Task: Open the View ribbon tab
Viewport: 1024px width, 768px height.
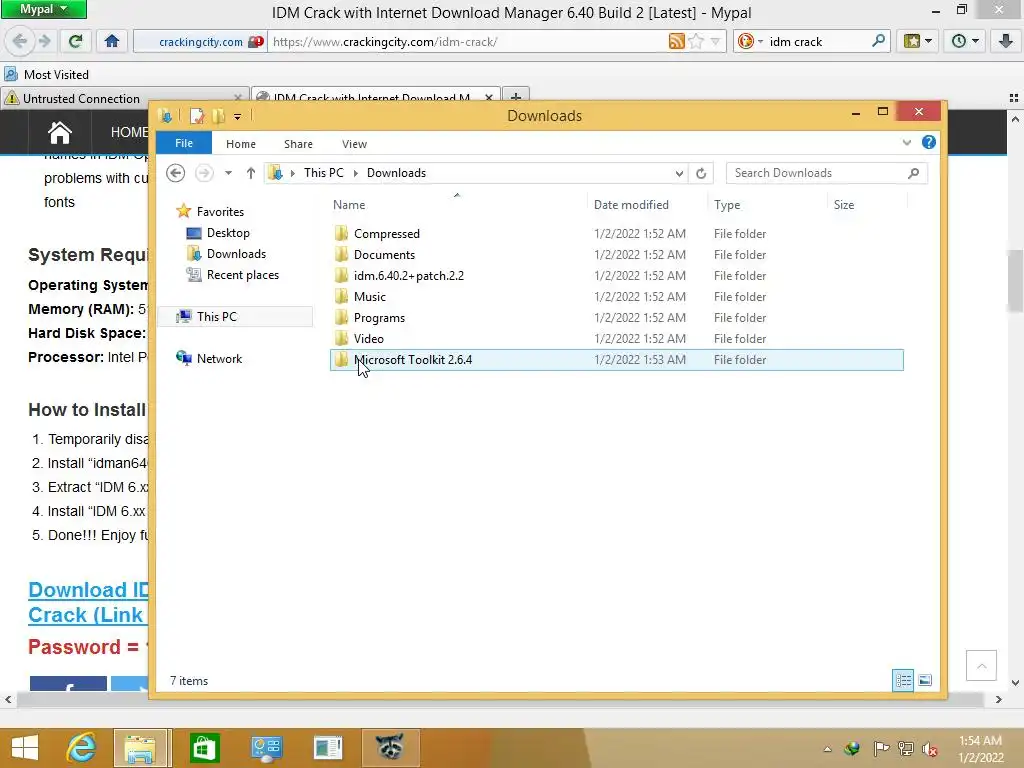Action: [355, 144]
